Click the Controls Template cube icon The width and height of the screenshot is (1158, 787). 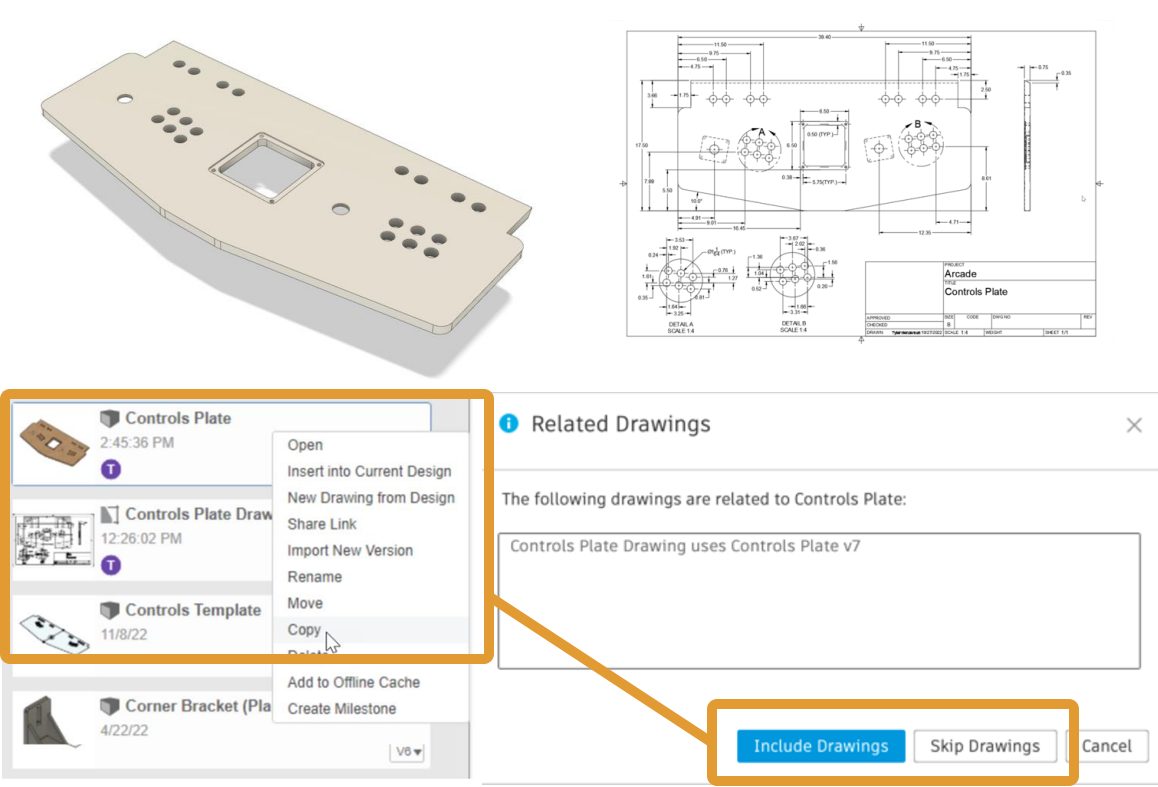point(109,610)
